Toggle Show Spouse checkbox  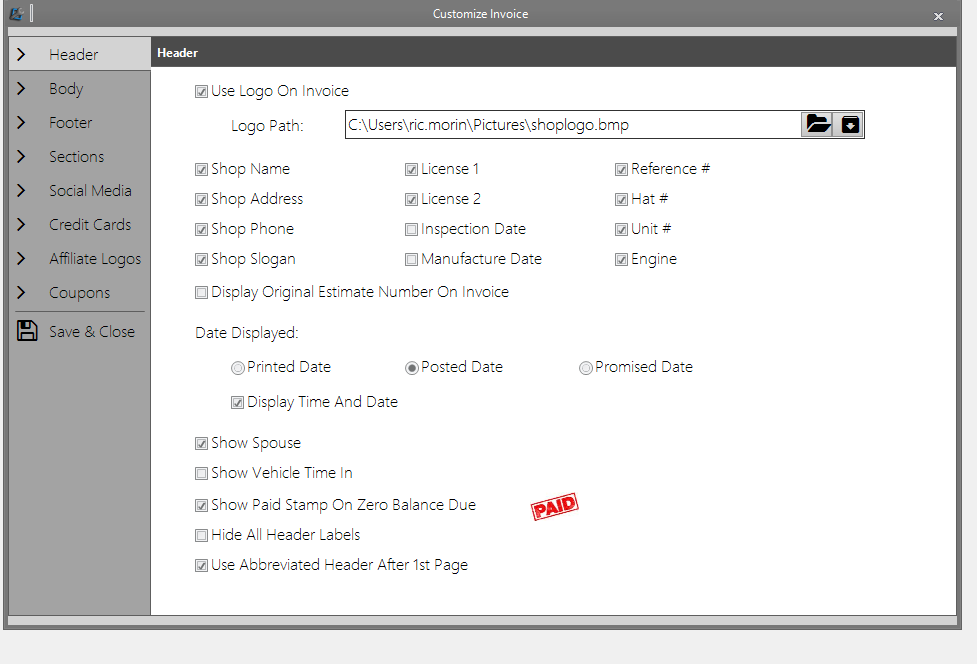coord(201,443)
